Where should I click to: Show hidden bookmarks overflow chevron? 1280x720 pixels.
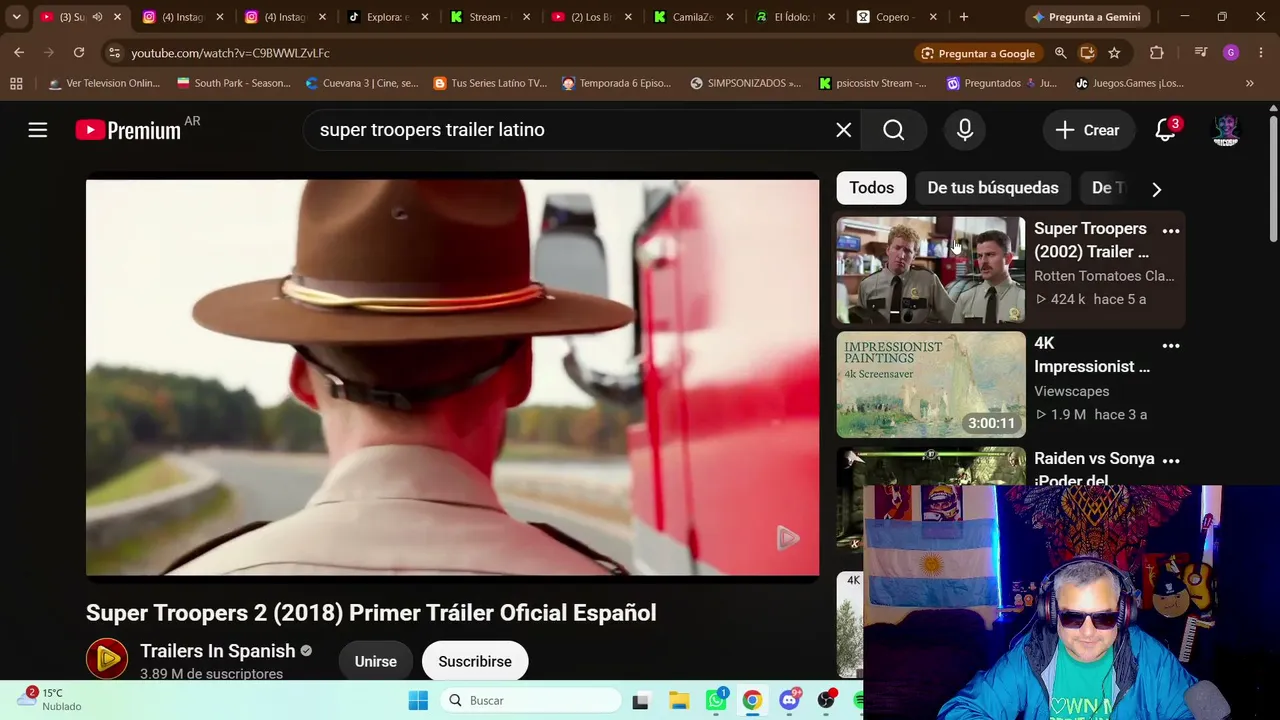tap(1249, 83)
